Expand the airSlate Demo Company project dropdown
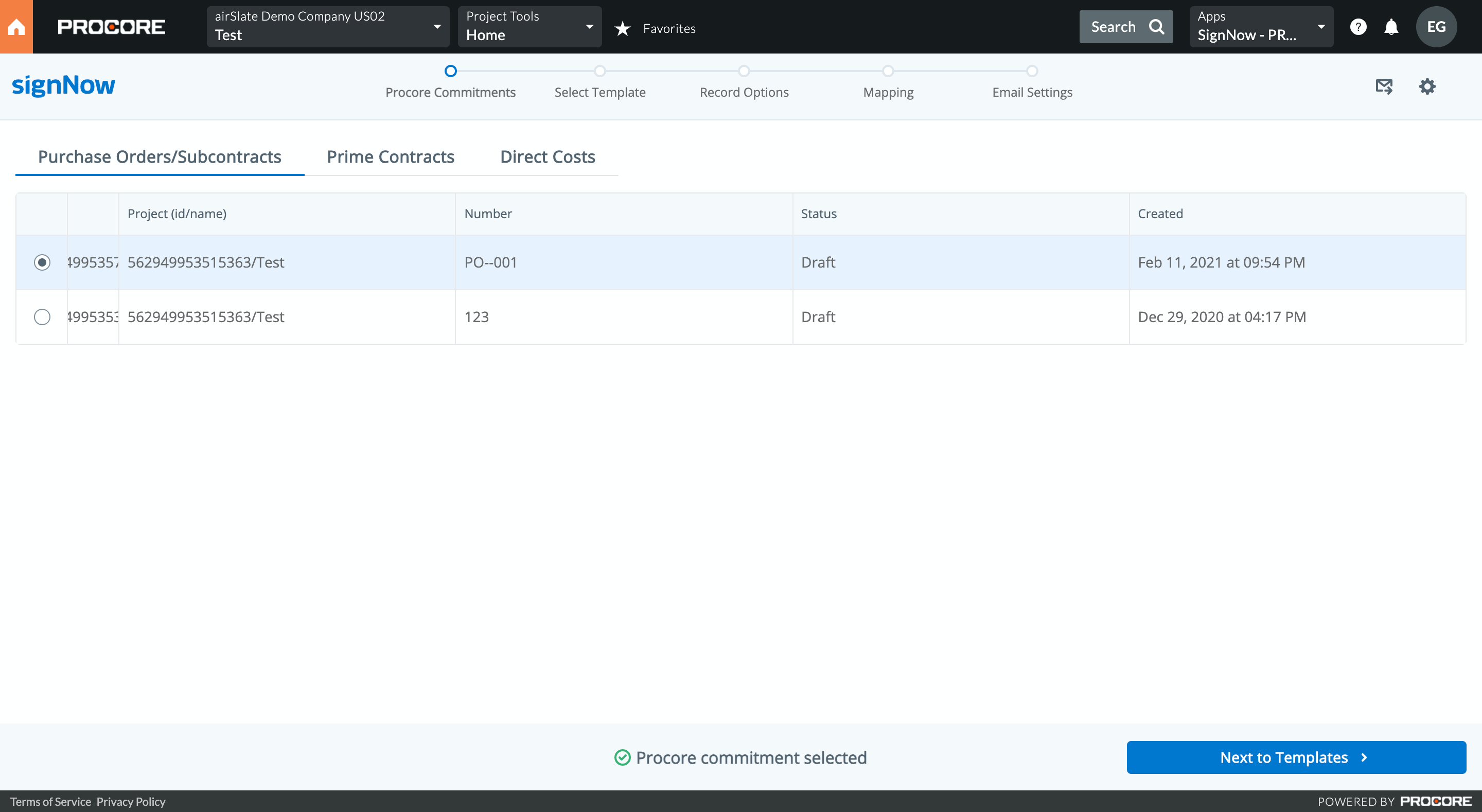 click(x=328, y=26)
